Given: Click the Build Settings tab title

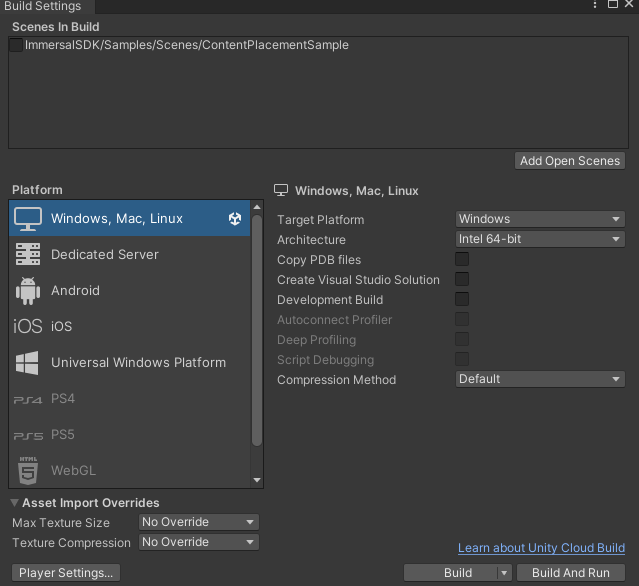Looking at the screenshot, I should (x=43, y=6).
